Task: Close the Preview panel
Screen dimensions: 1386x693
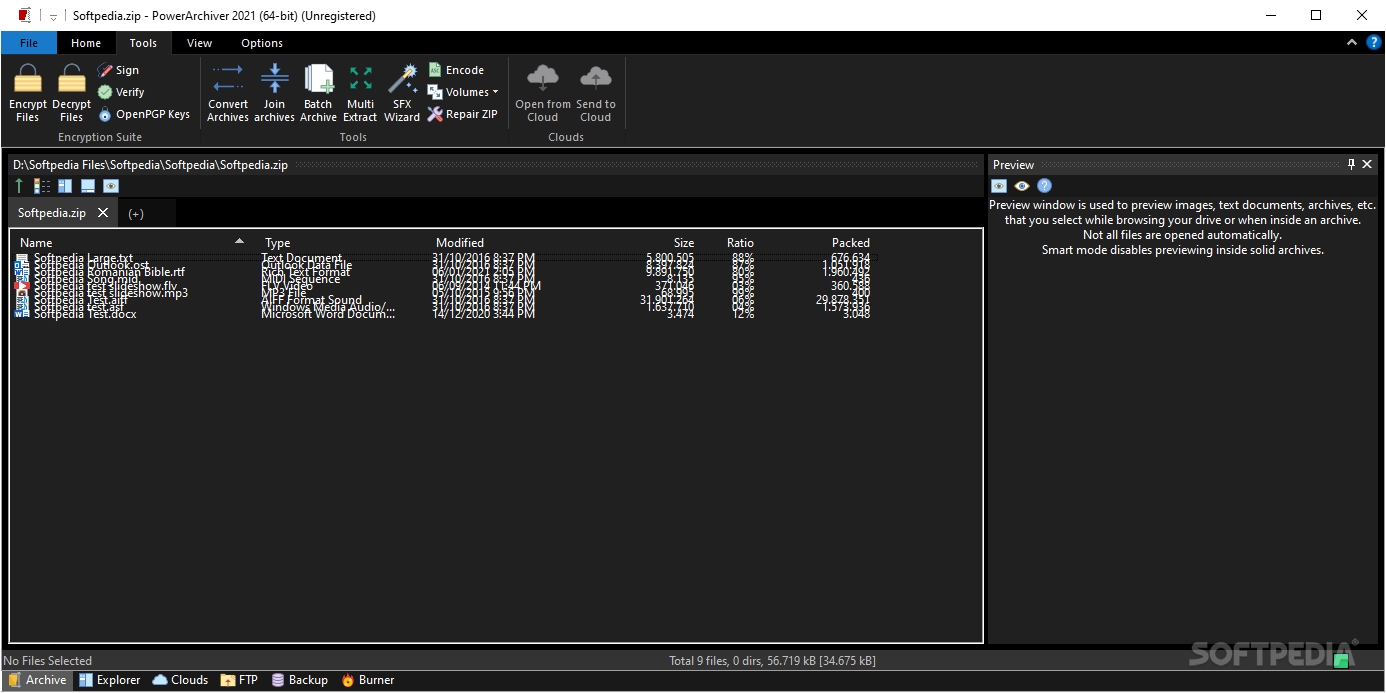Action: coord(1367,164)
